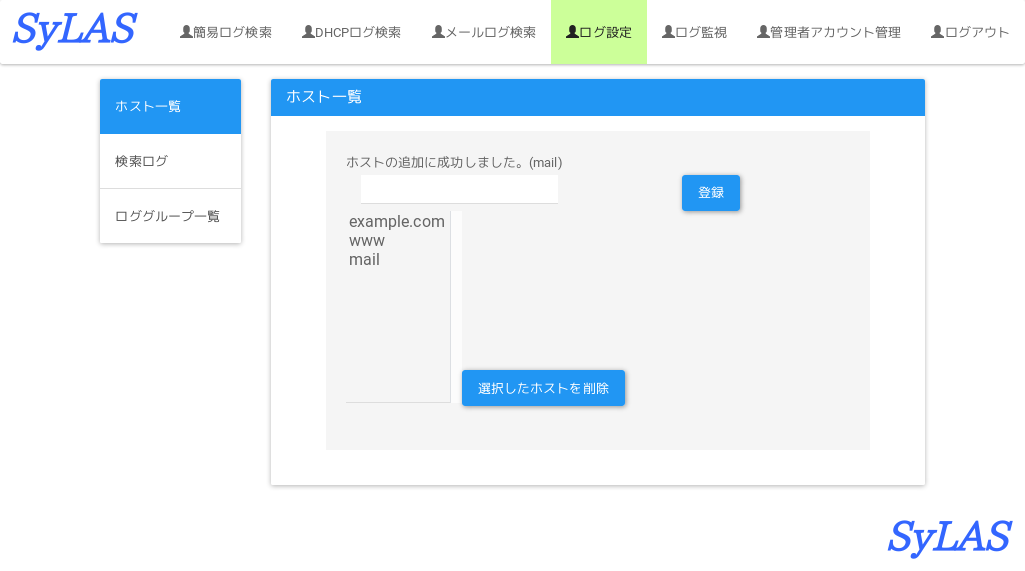Screen dimensions: 1025x571
Task: Click the user icon beside ログ監視
Action: click(x=668, y=32)
